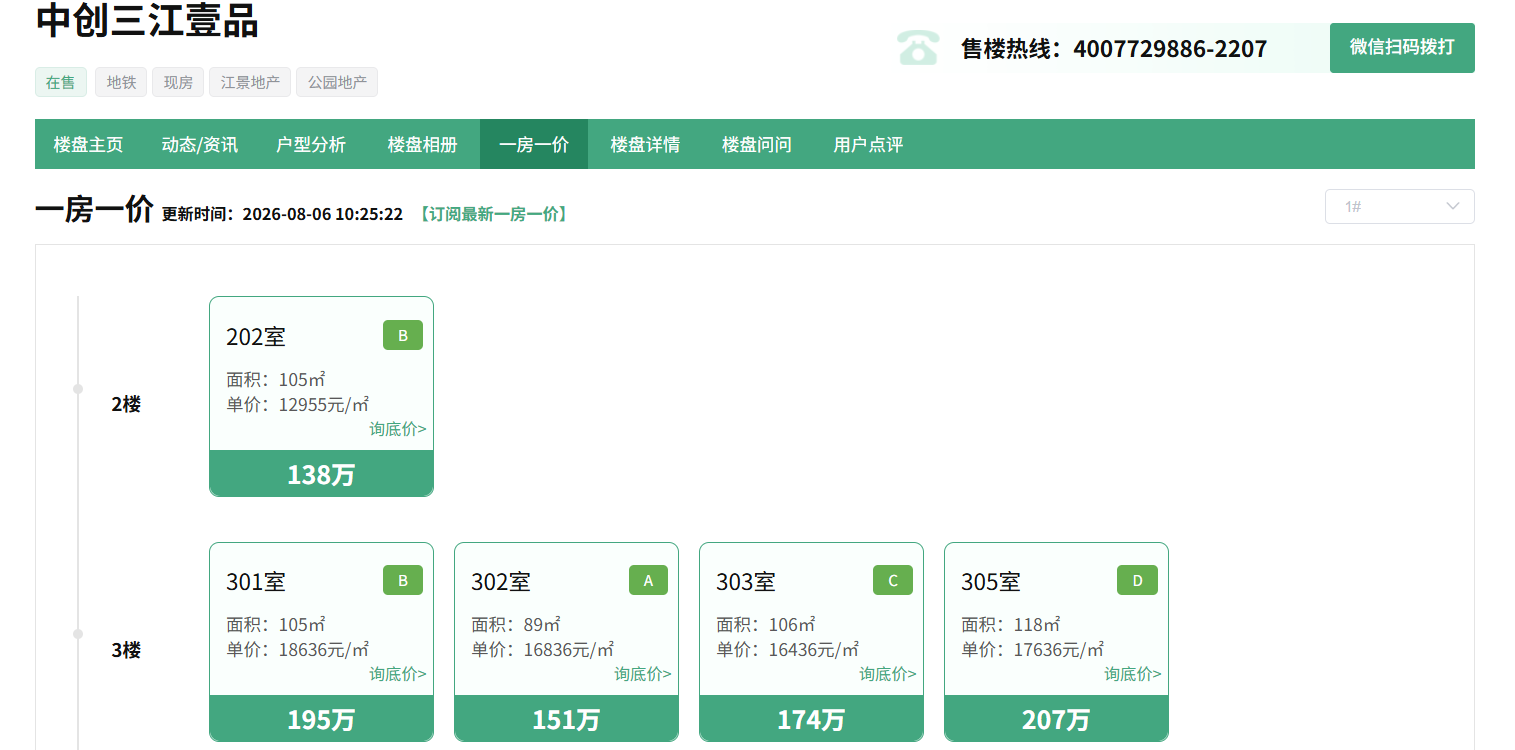Click the 138万 price bar
This screenshot has width=1515, height=750.
pyautogui.click(x=321, y=474)
